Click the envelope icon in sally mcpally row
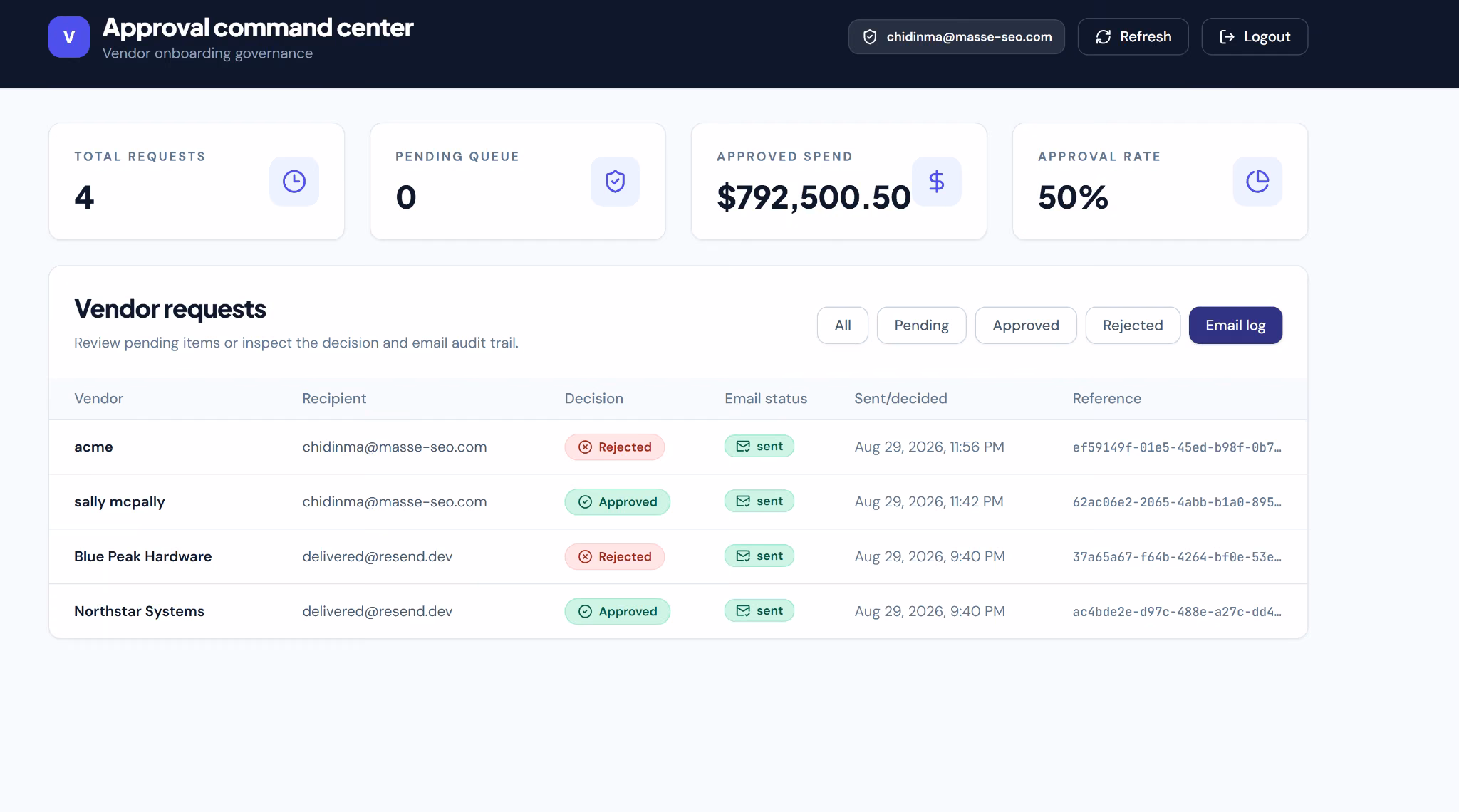 point(743,501)
